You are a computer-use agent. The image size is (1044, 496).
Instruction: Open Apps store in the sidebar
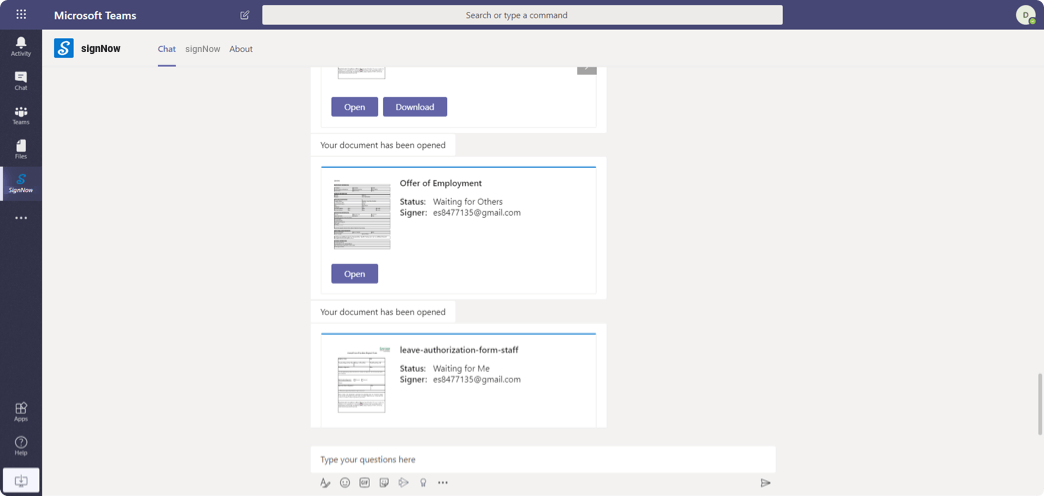21,411
